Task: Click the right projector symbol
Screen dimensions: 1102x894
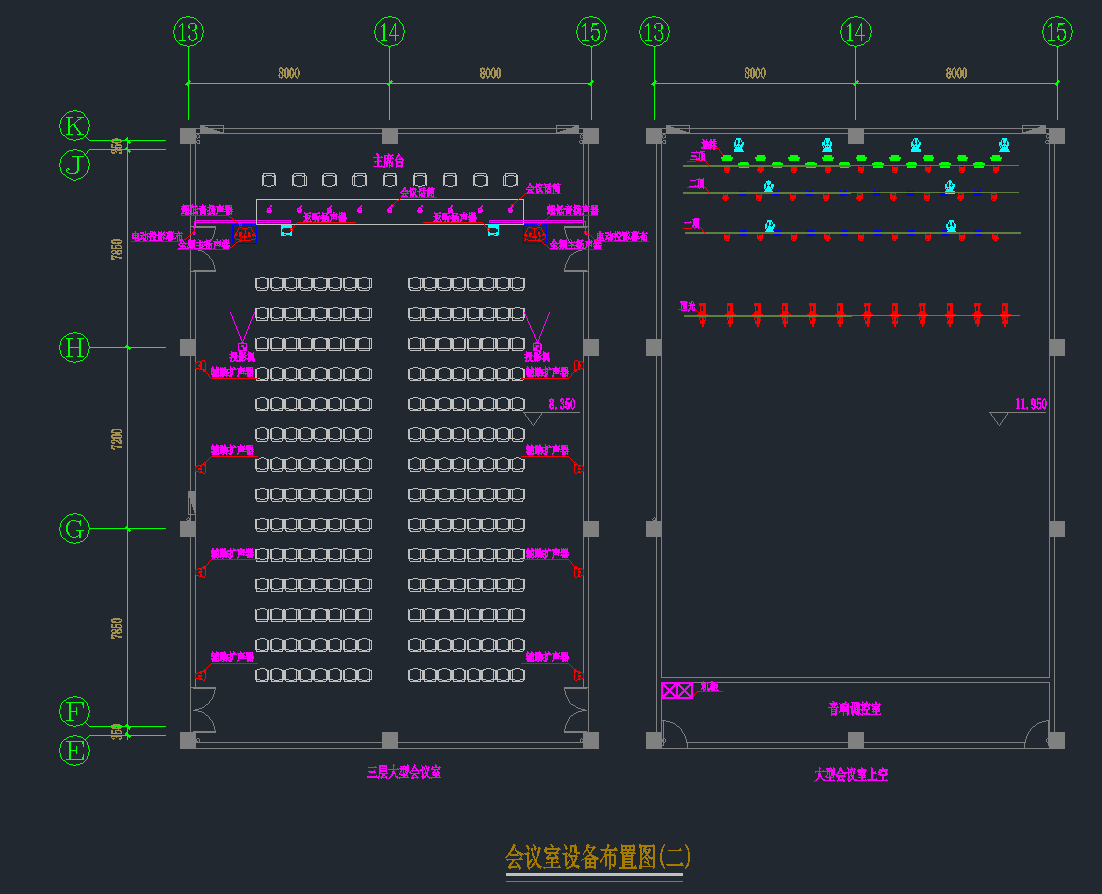Action: tap(537, 346)
